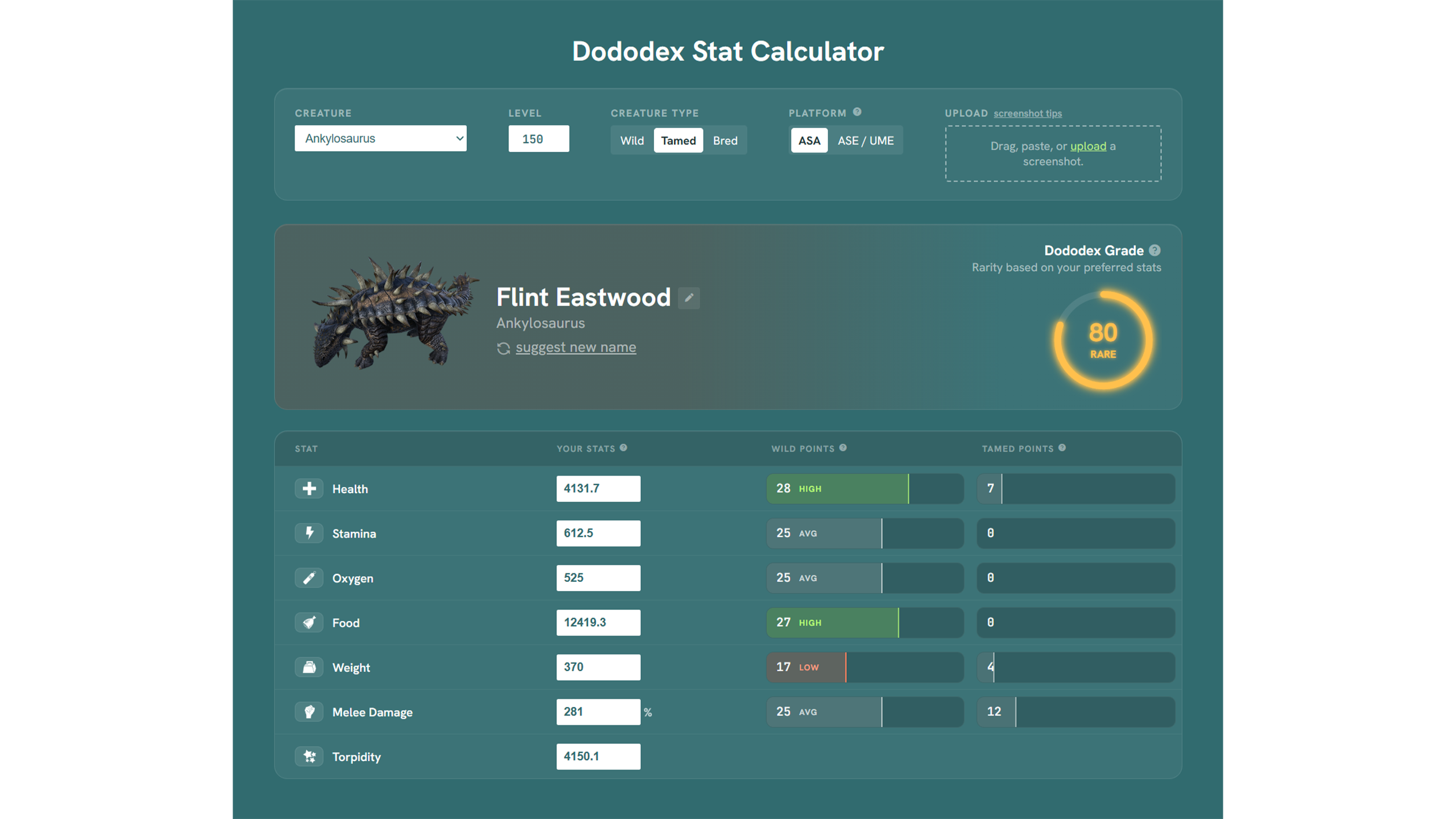Click the Torpidity icon
The image size is (1456, 819).
(309, 756)
